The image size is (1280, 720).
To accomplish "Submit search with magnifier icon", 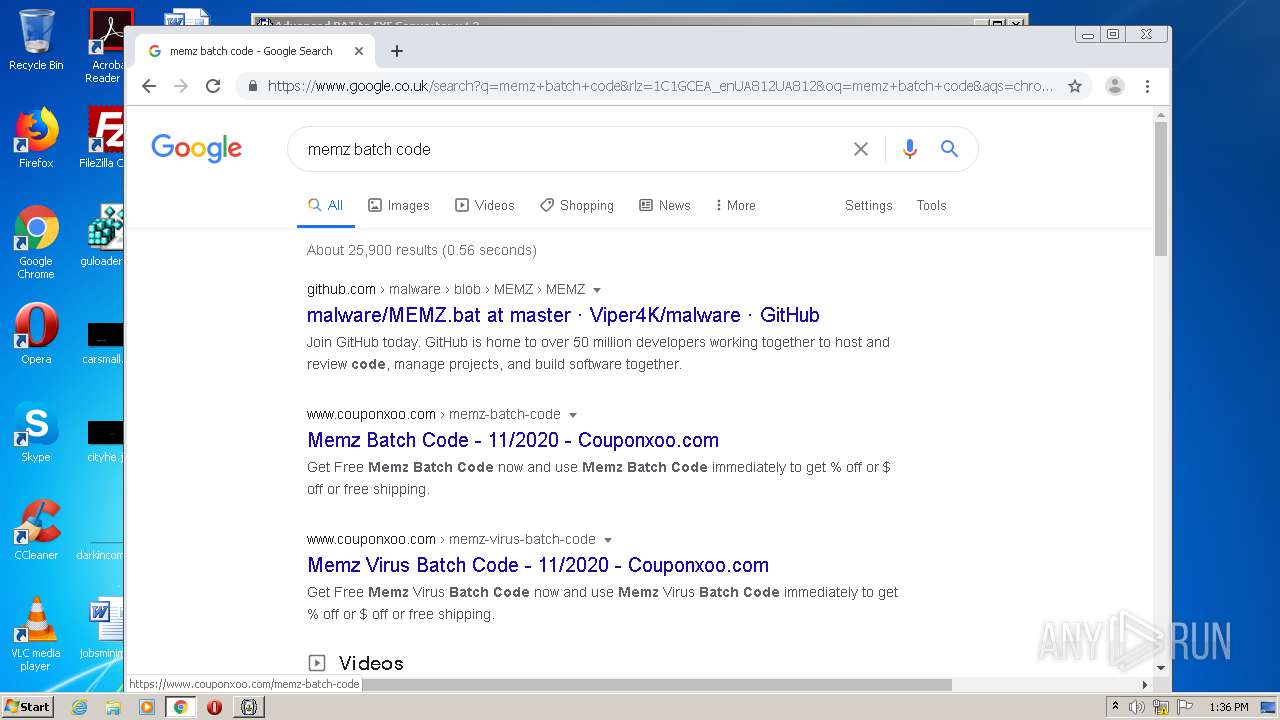I will [949, 149].
